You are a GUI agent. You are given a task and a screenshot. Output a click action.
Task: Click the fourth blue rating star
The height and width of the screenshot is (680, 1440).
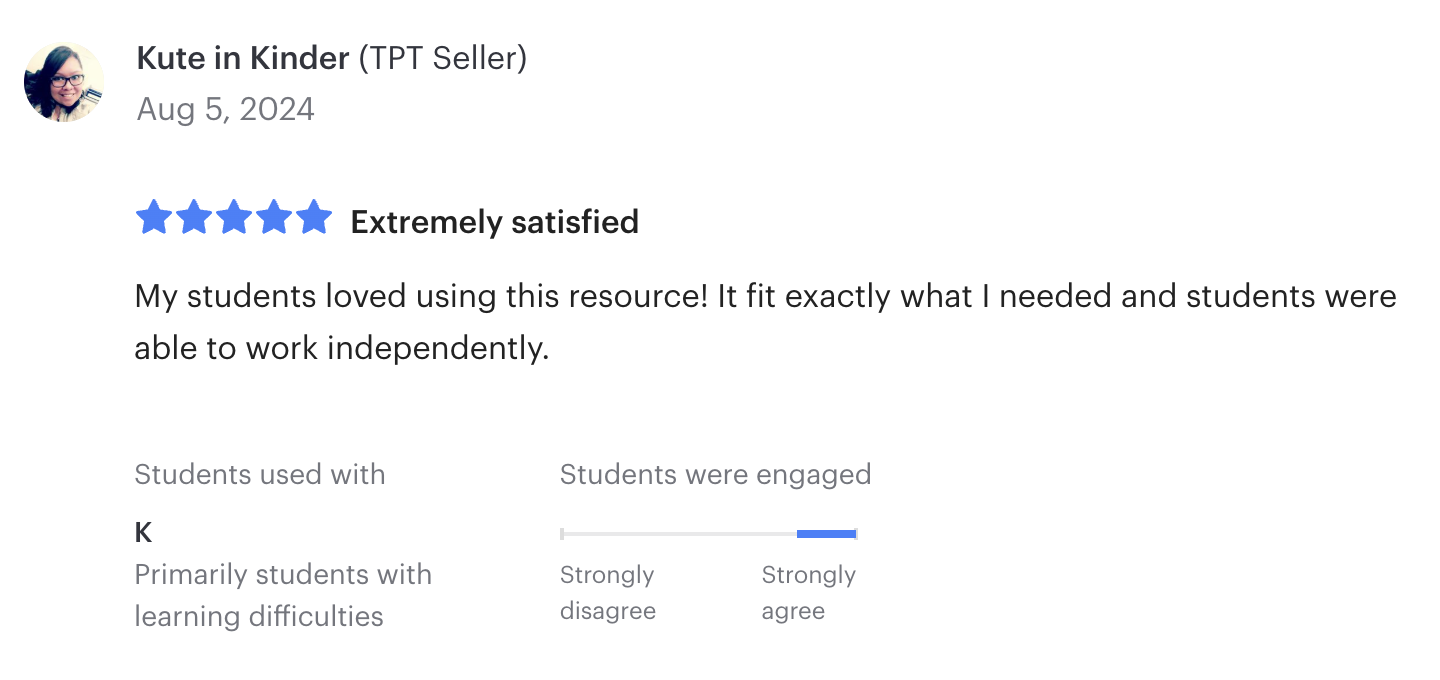coord(273,218)
